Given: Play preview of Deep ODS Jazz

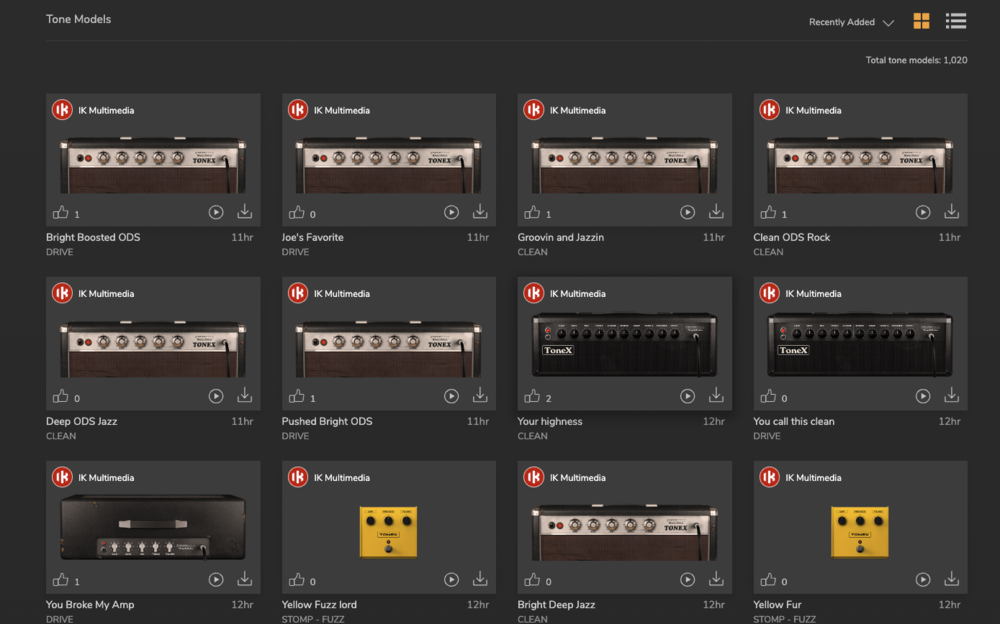Looking at the screenshot, I should pos(216,396).
